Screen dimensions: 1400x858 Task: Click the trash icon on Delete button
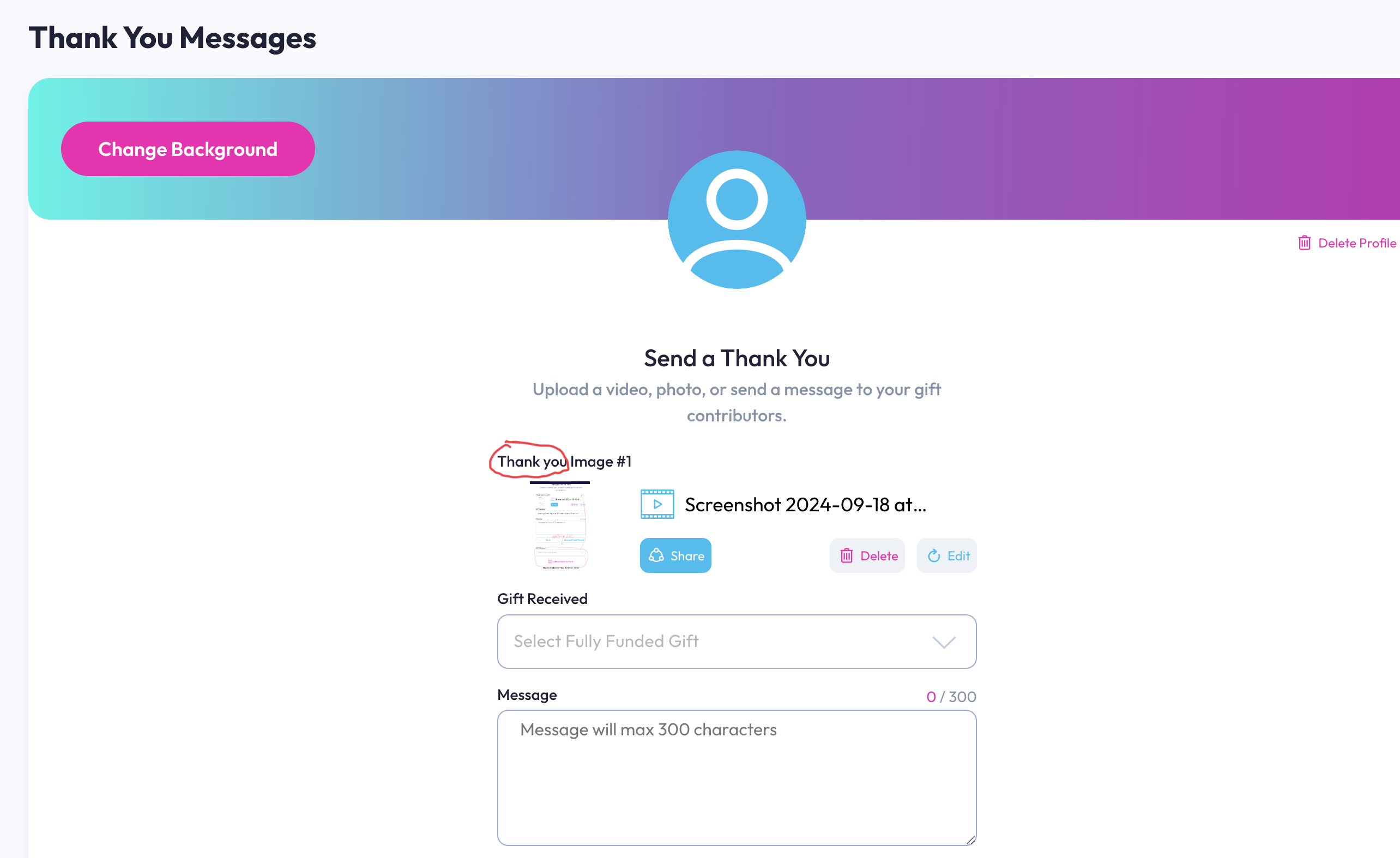click(846, 555)
